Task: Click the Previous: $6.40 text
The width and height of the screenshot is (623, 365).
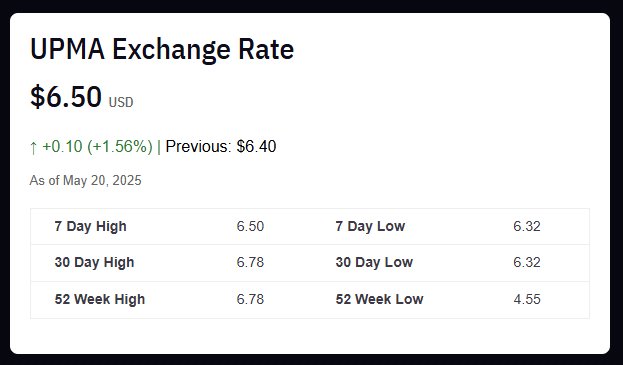Action: point(221,147)
